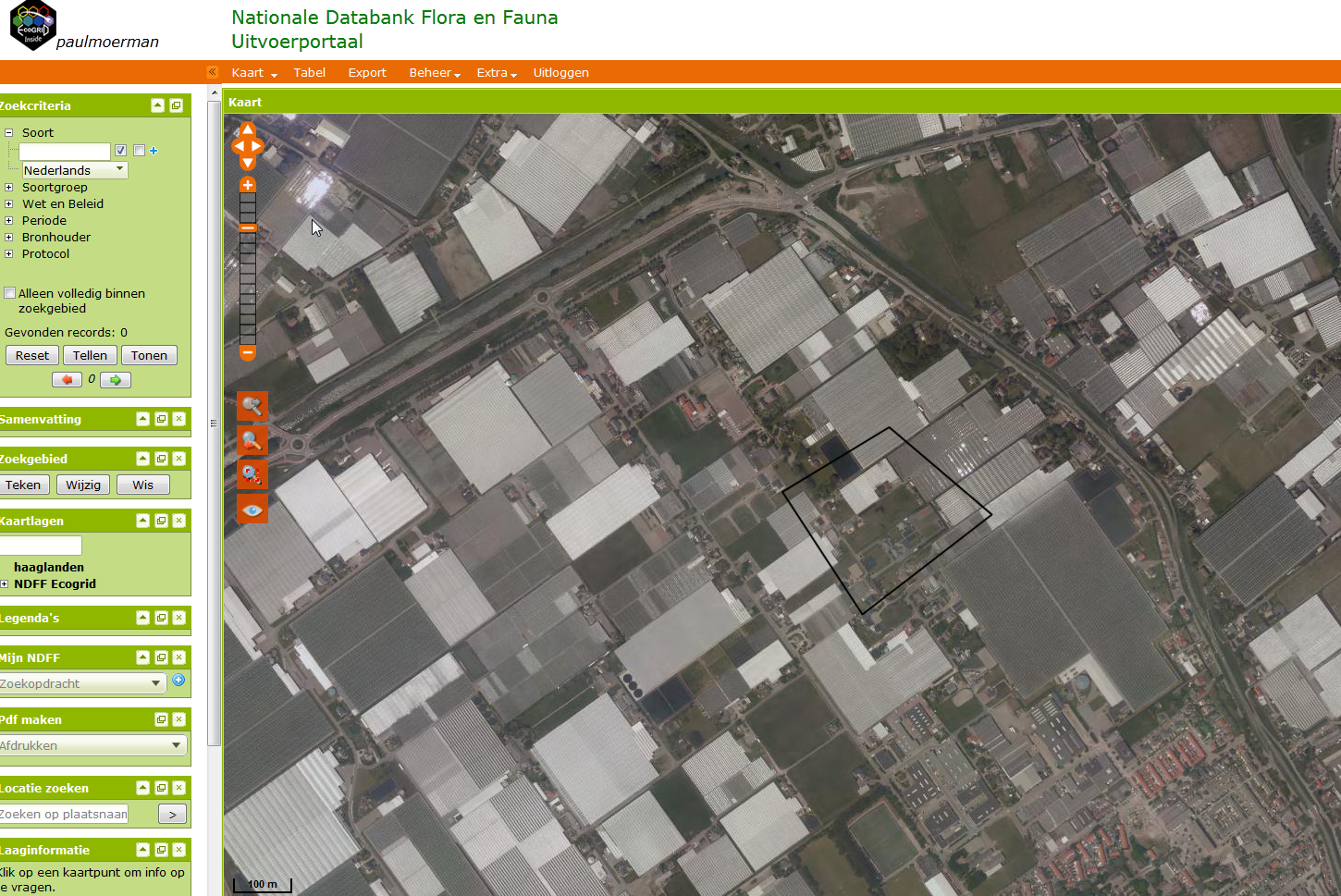The width and height of the screenshot is (1341, 896).
Task: Close the Laaginformatie panel
Action: [179, 850]
